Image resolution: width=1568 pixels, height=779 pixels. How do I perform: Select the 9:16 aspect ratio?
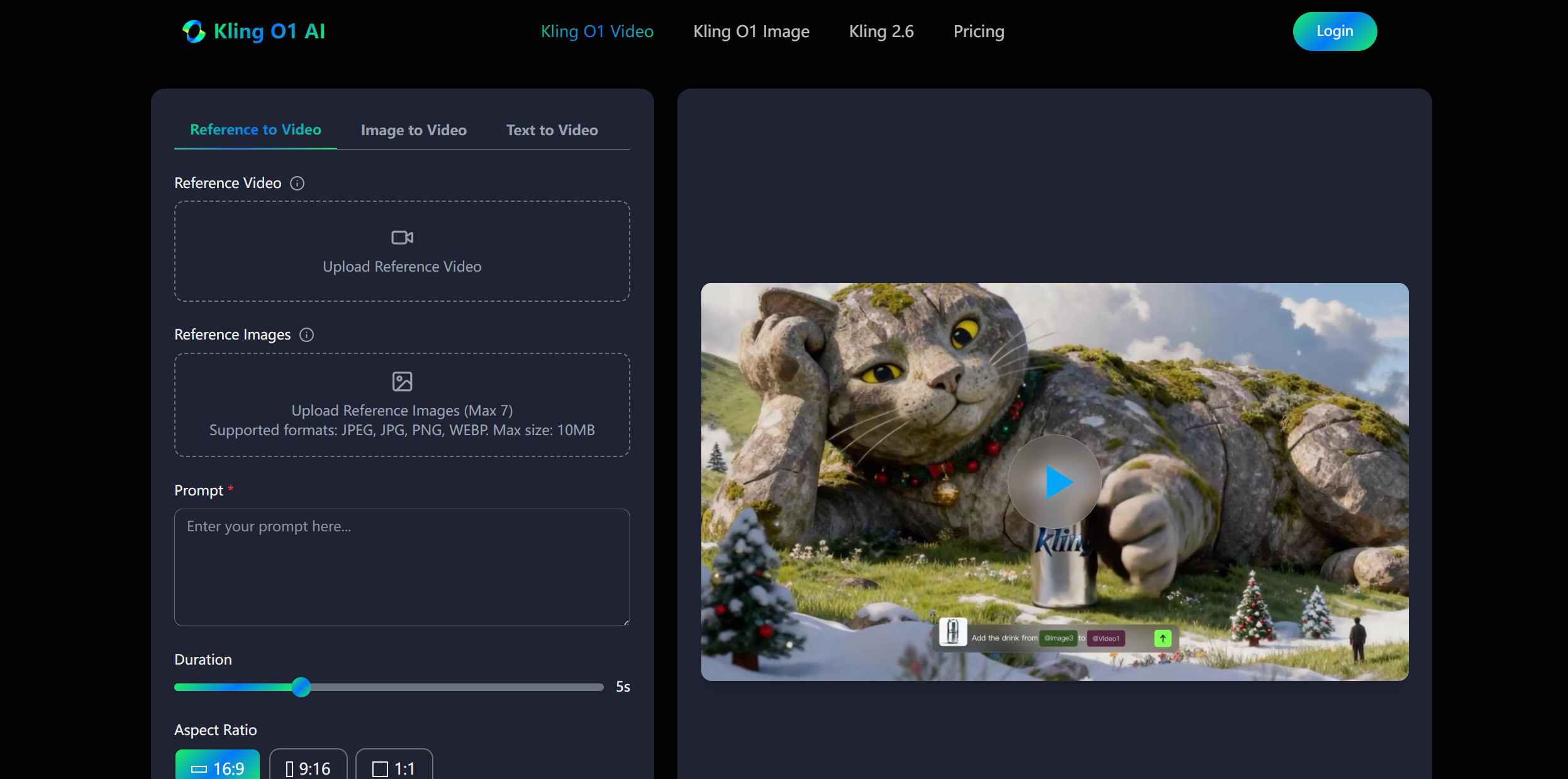(308, 768)
